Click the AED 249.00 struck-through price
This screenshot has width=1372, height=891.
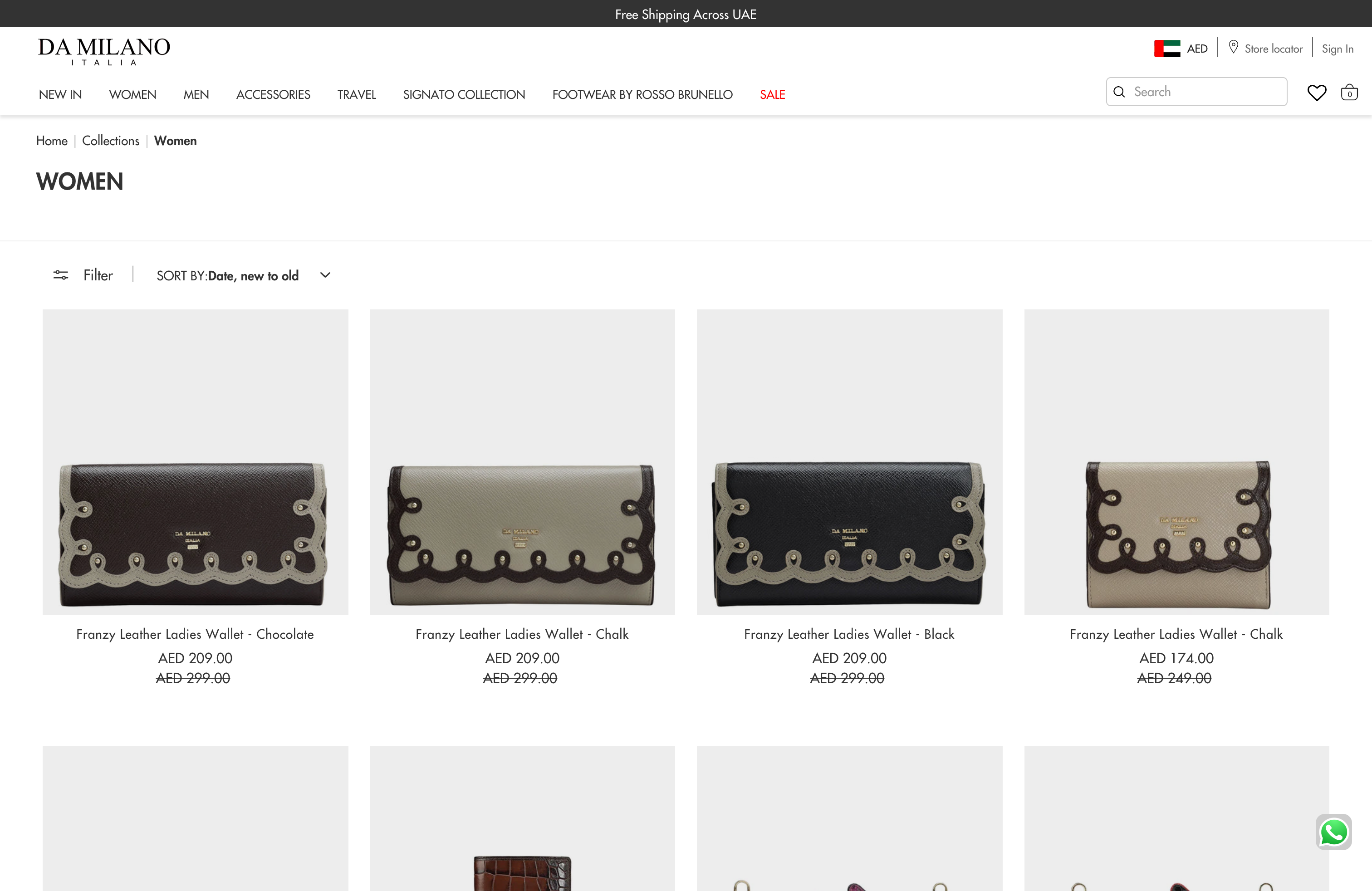[x=1174, y=678]
